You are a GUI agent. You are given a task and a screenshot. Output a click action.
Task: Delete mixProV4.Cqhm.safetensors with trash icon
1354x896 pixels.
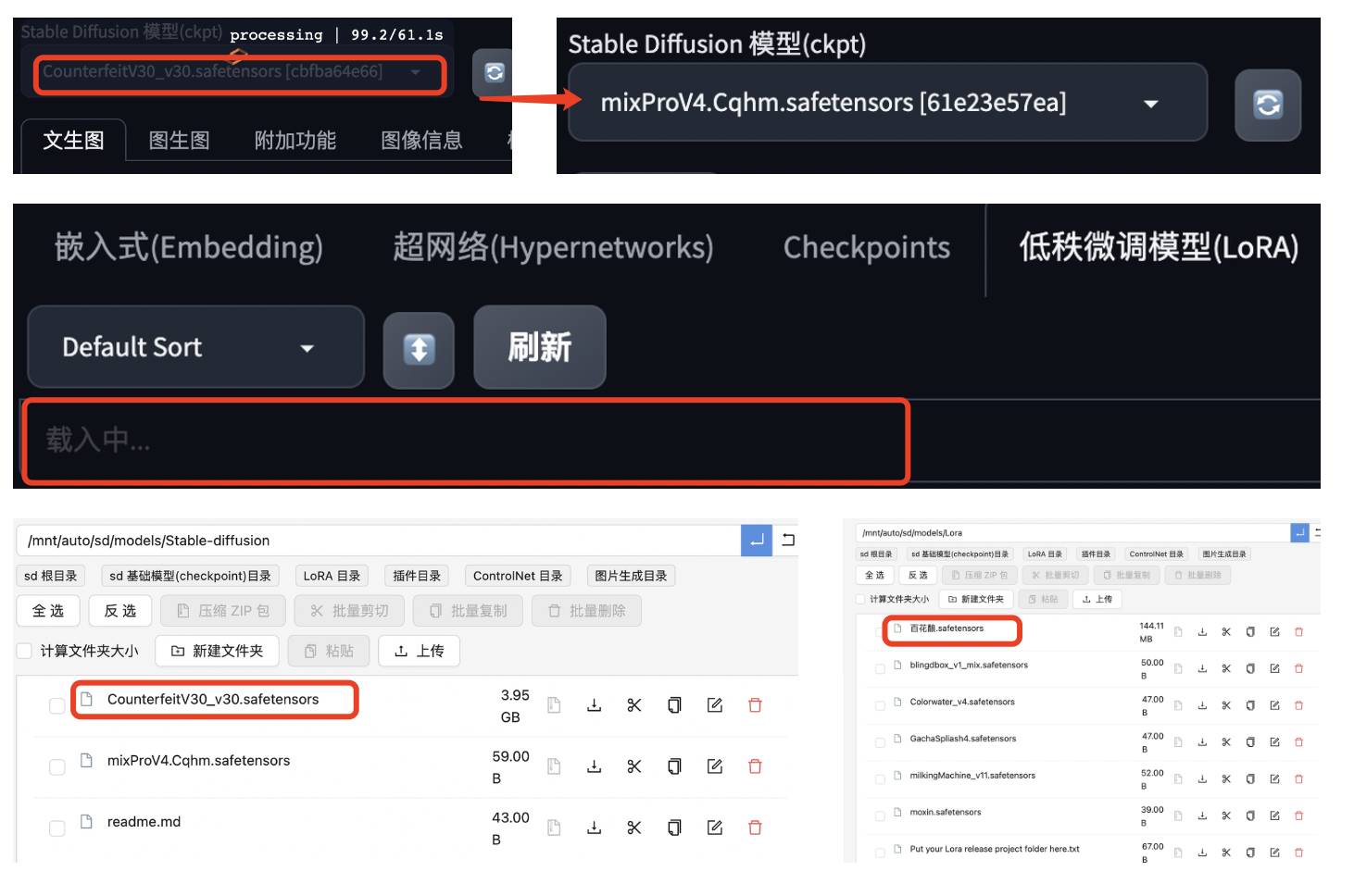coord(755,766)
